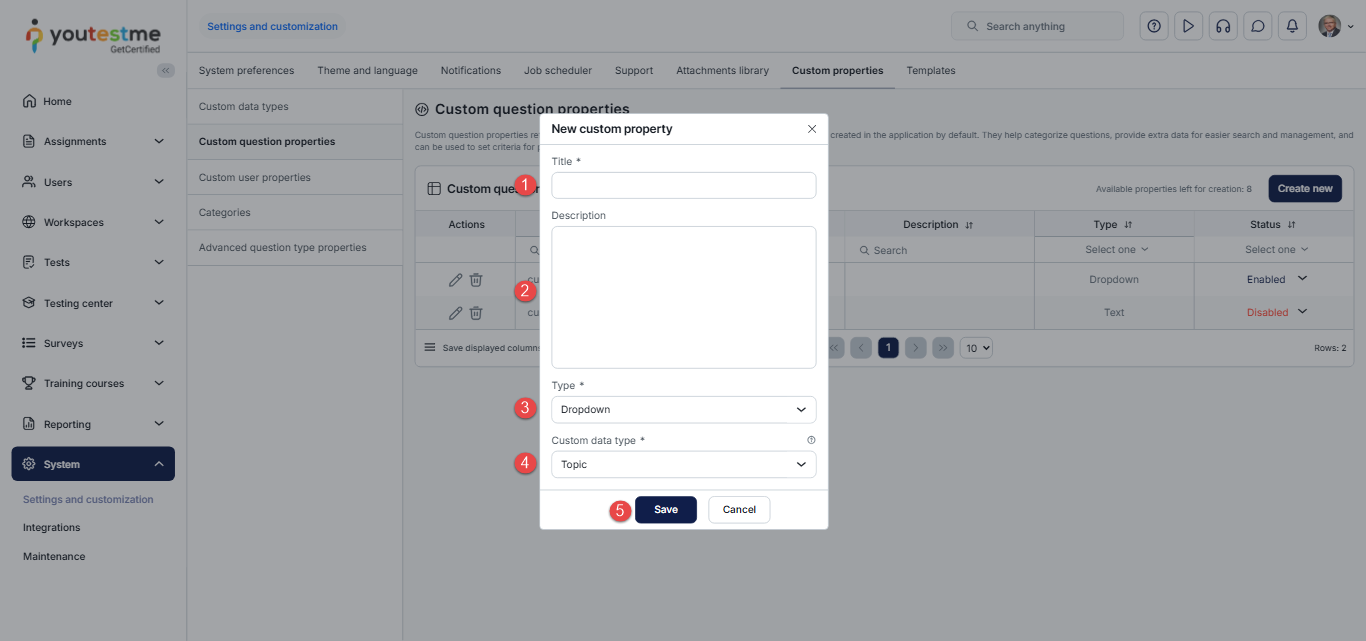Open the Custom data type dropdown

point(684,464)
